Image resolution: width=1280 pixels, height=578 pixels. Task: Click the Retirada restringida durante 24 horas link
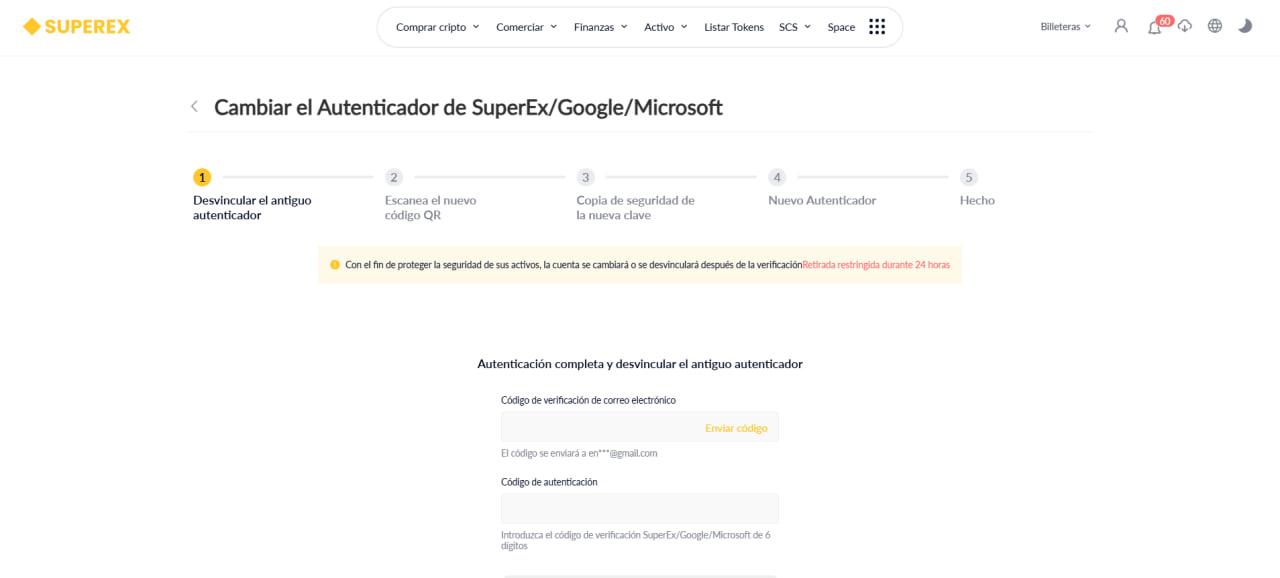[876, 264]
